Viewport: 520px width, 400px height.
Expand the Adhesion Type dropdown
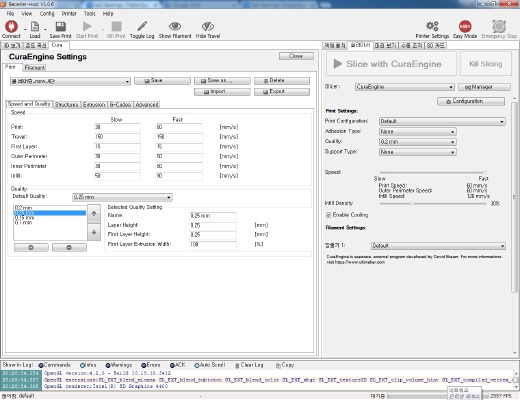[418, 132]
